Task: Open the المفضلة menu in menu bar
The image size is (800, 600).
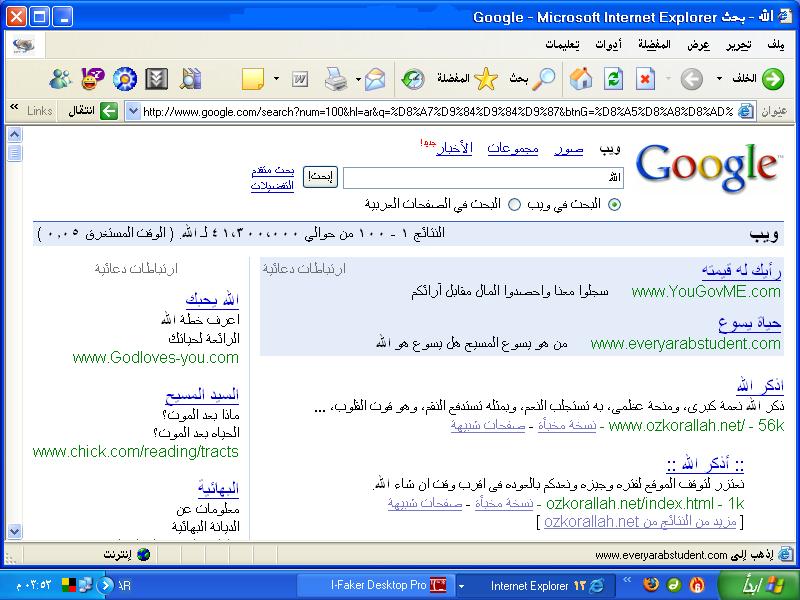Action: point(655,45)
